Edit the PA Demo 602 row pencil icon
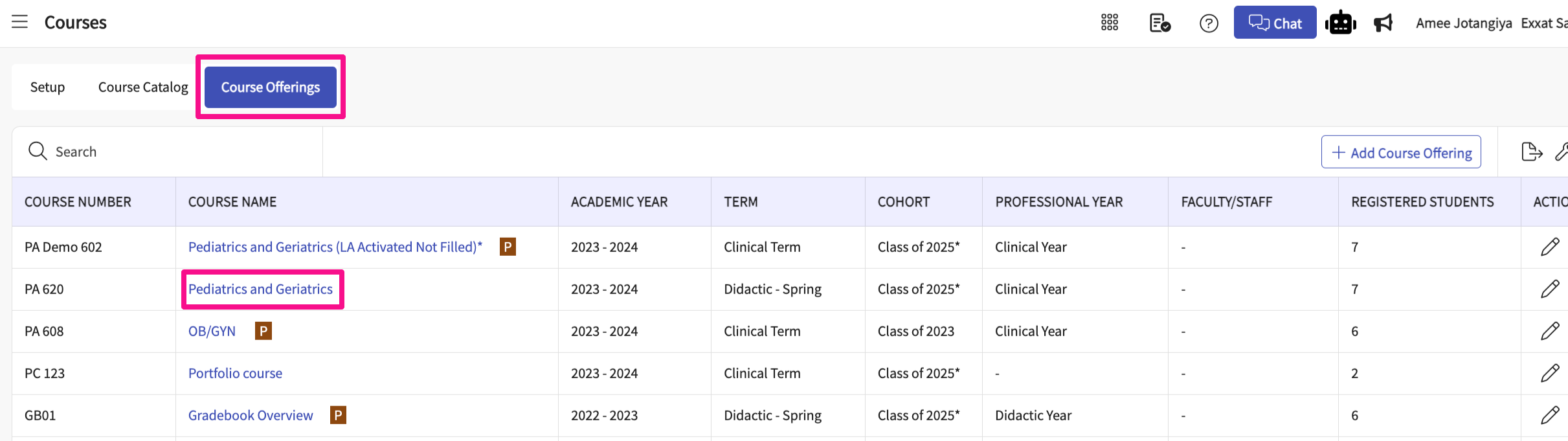 point(1550,247)
